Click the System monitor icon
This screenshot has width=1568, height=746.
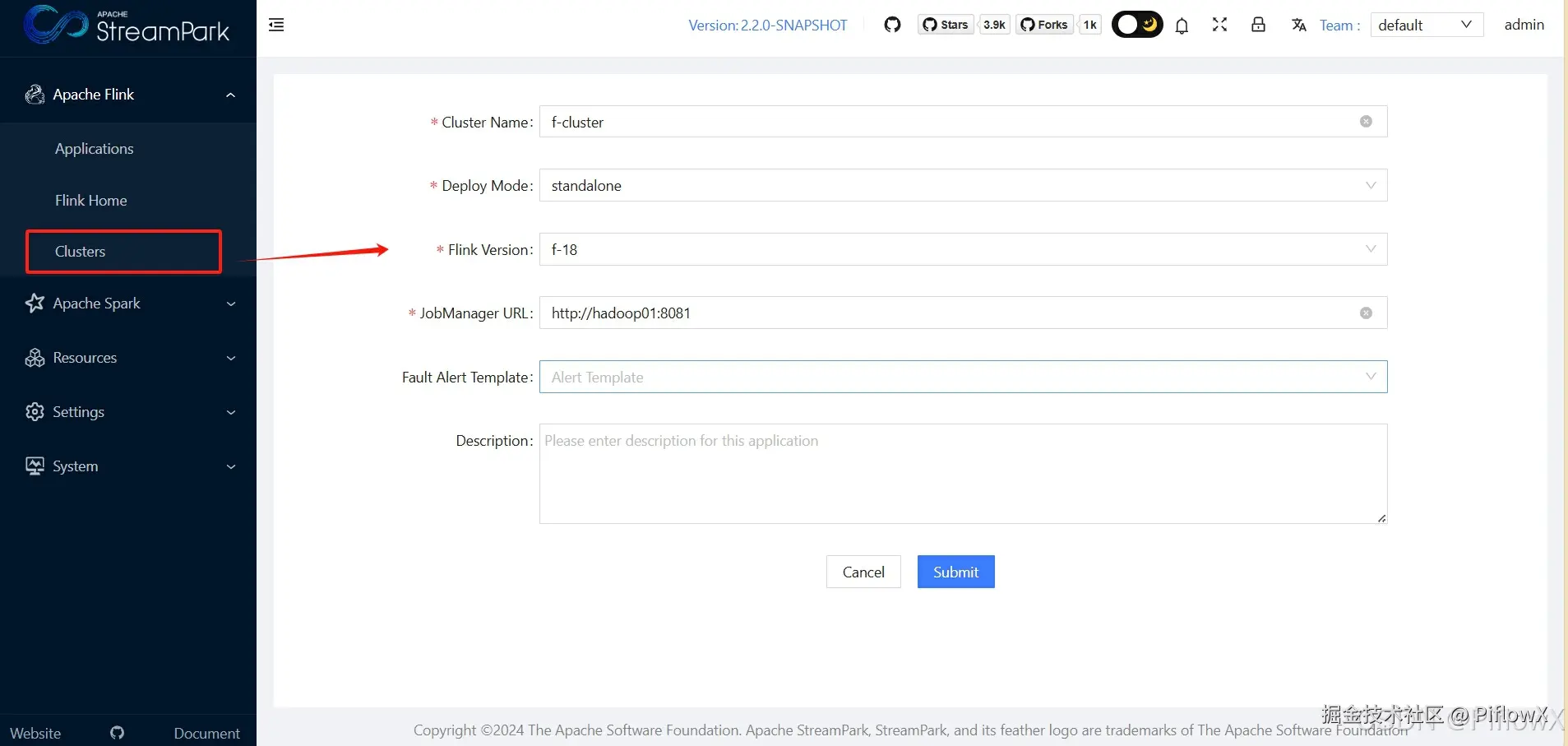(35, 466)
